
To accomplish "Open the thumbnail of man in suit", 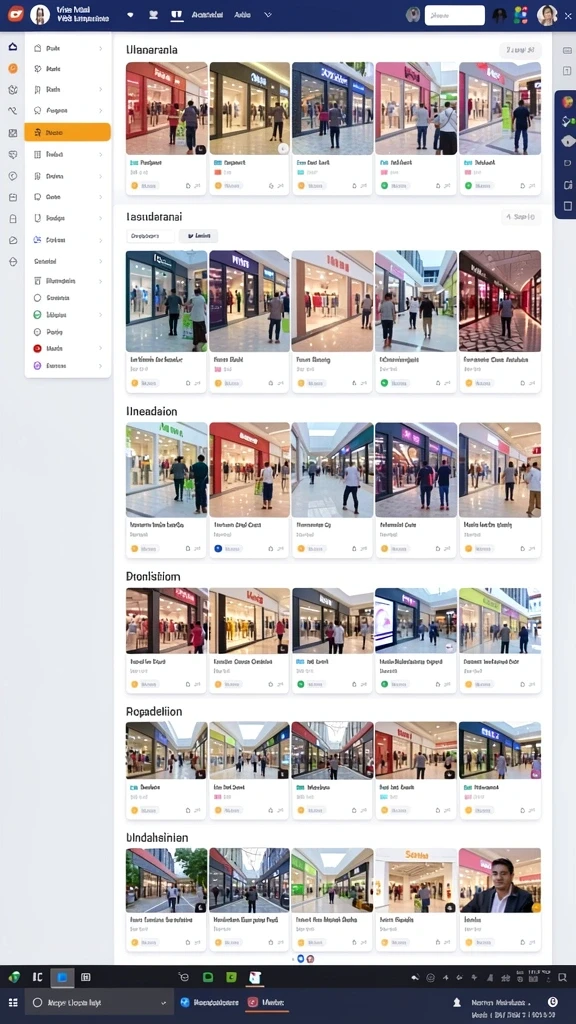I will [x=500, y=880].
